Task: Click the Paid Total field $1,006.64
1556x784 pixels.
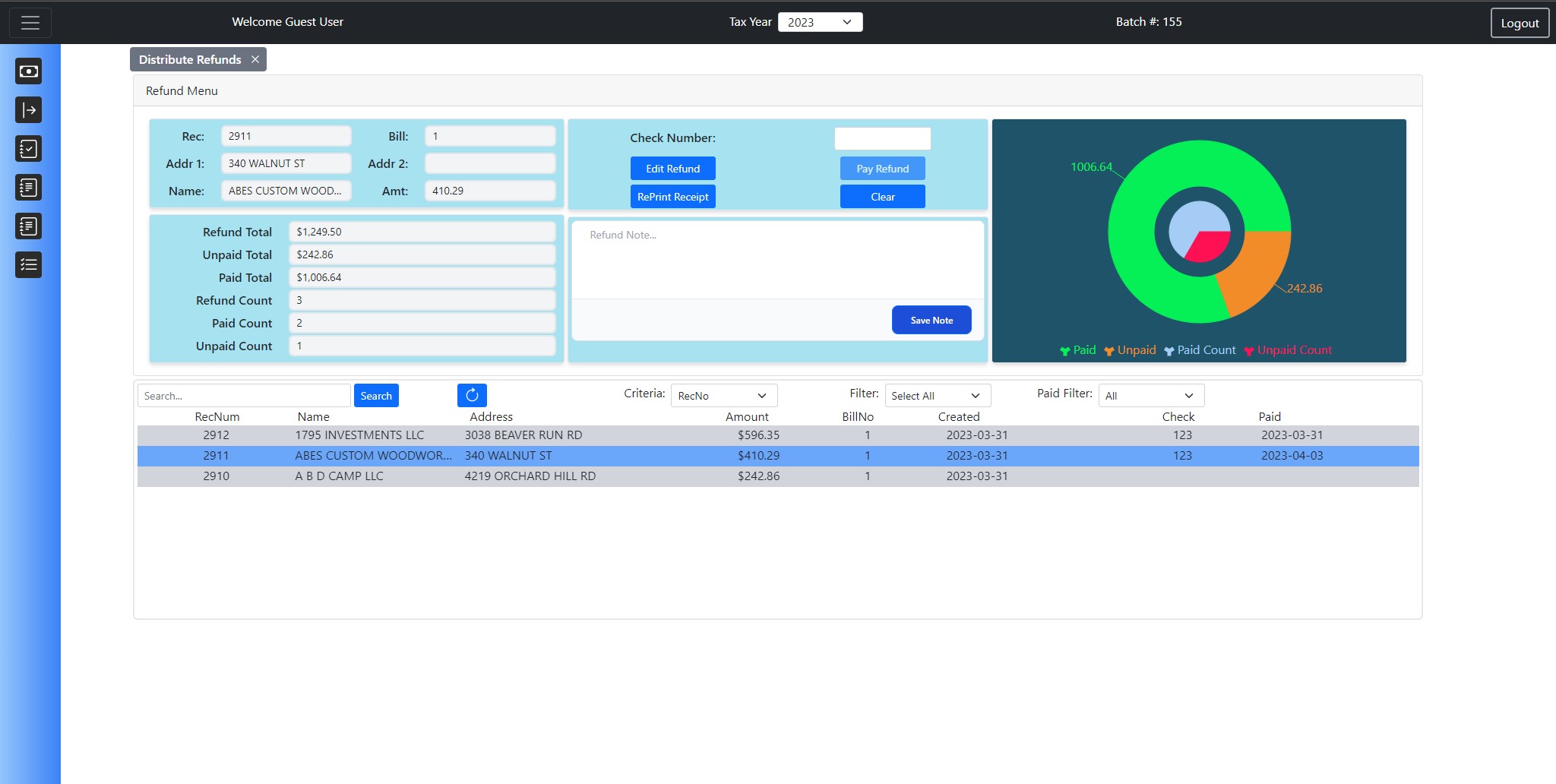Action: coord(422,277)
